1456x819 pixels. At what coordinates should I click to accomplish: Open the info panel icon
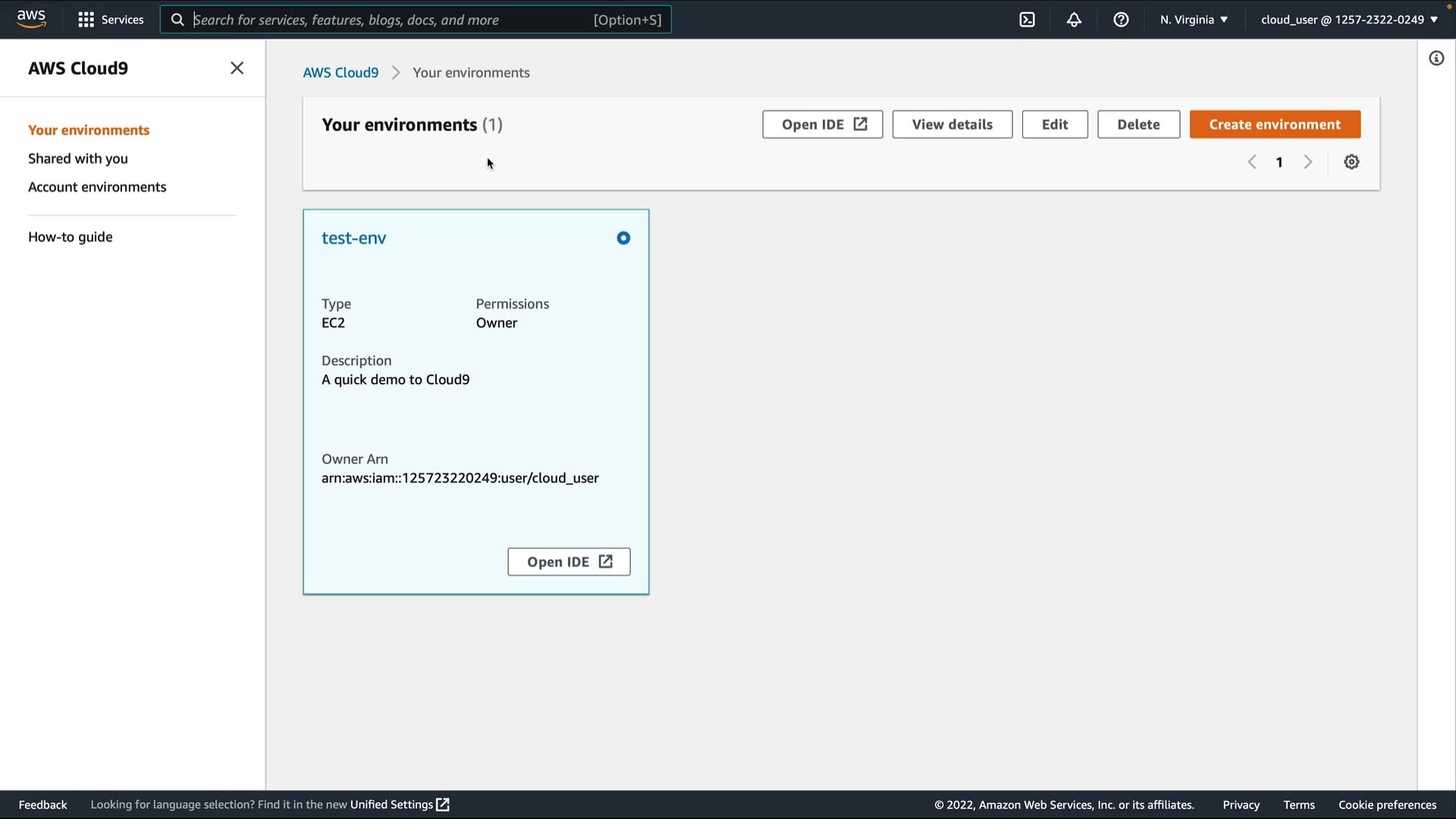1436,58
